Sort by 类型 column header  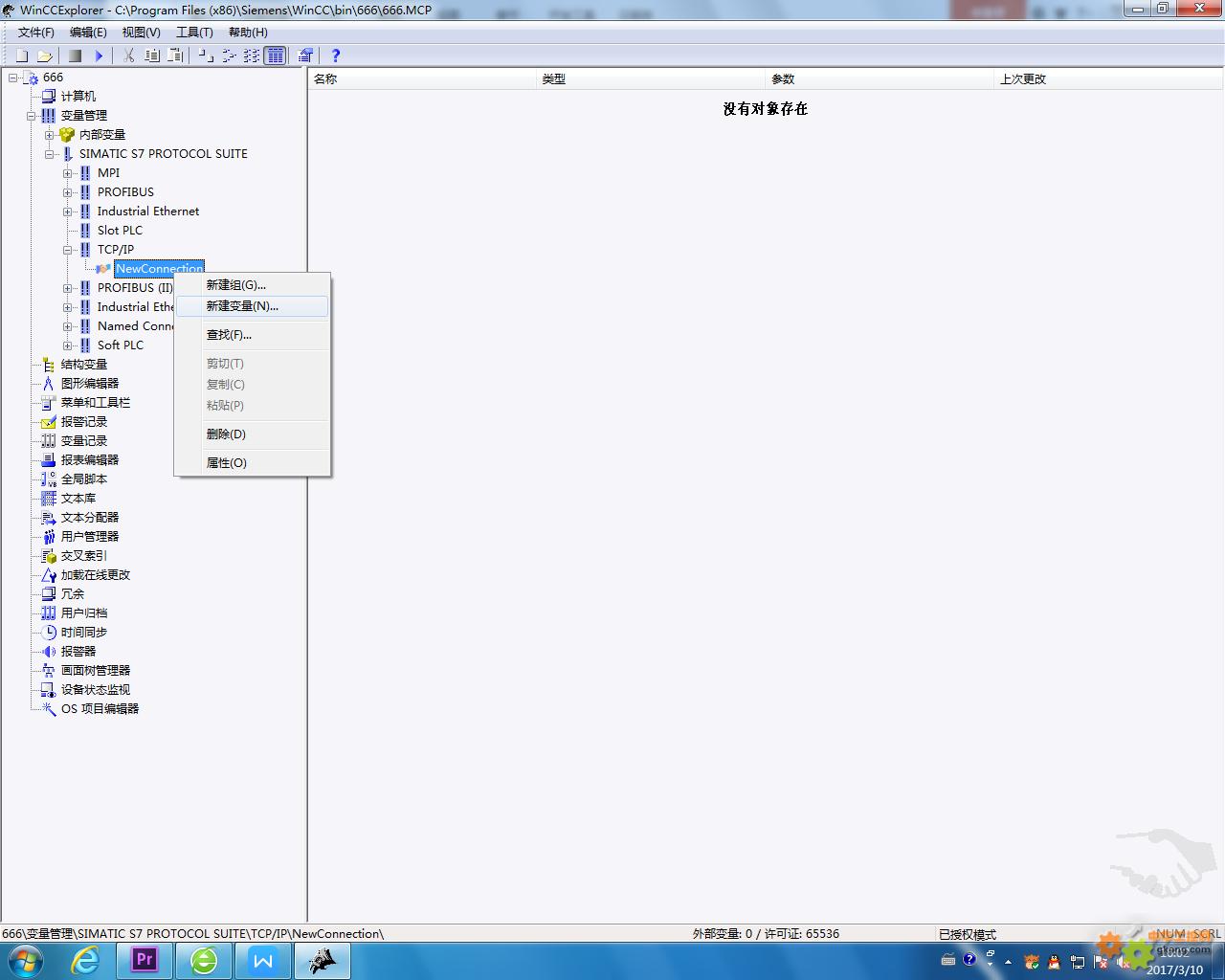652,79
